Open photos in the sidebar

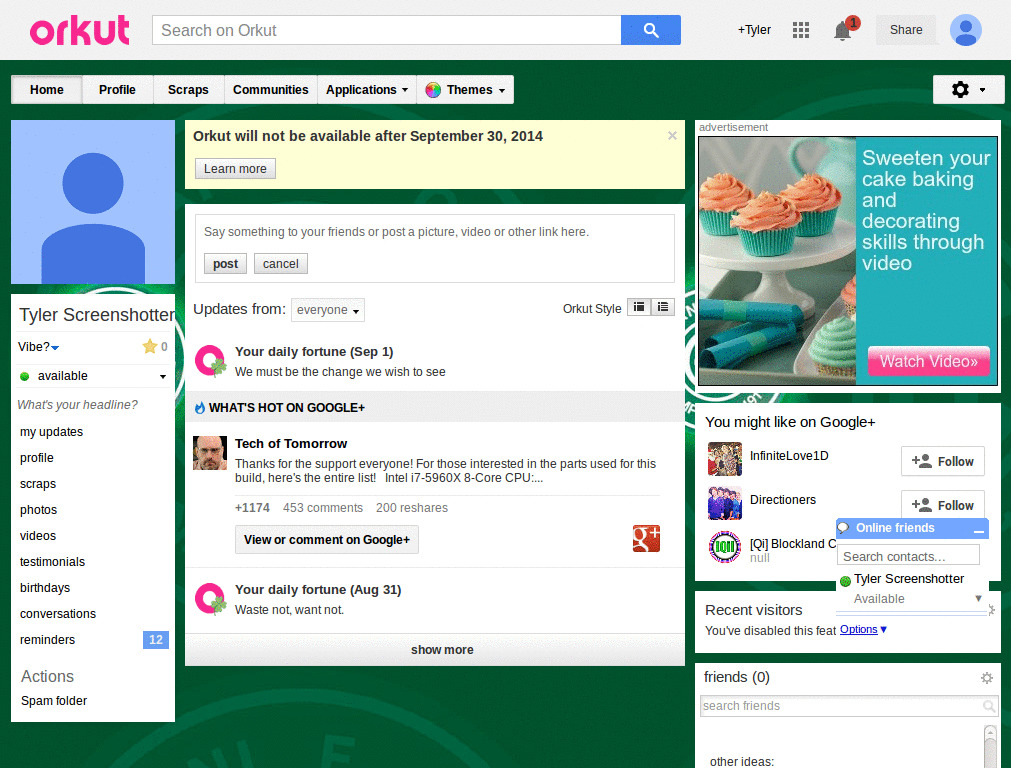[x=39, y=510]
